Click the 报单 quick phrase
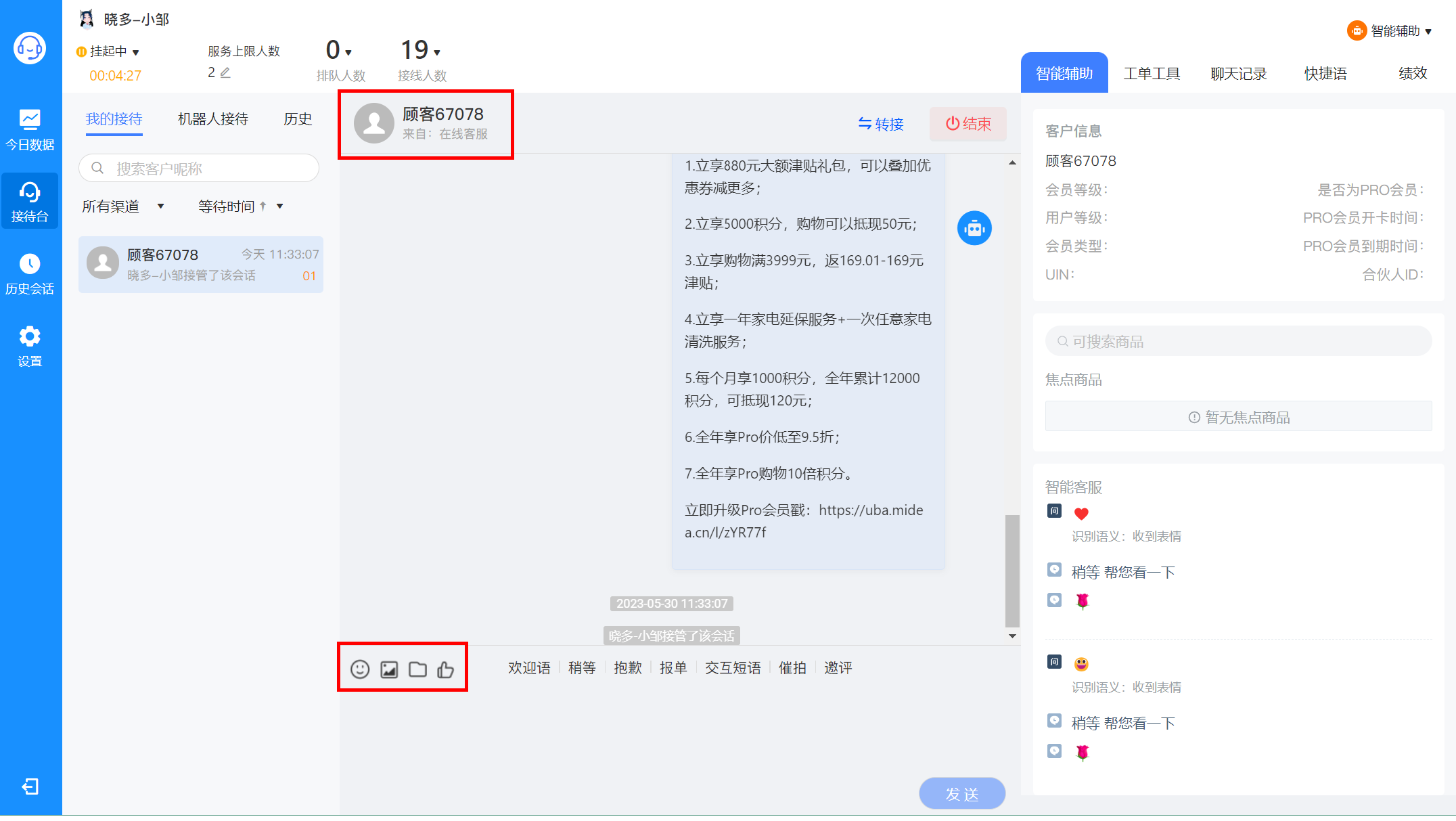The width and height of the screenshot is (1456, 821). [673, 668]
